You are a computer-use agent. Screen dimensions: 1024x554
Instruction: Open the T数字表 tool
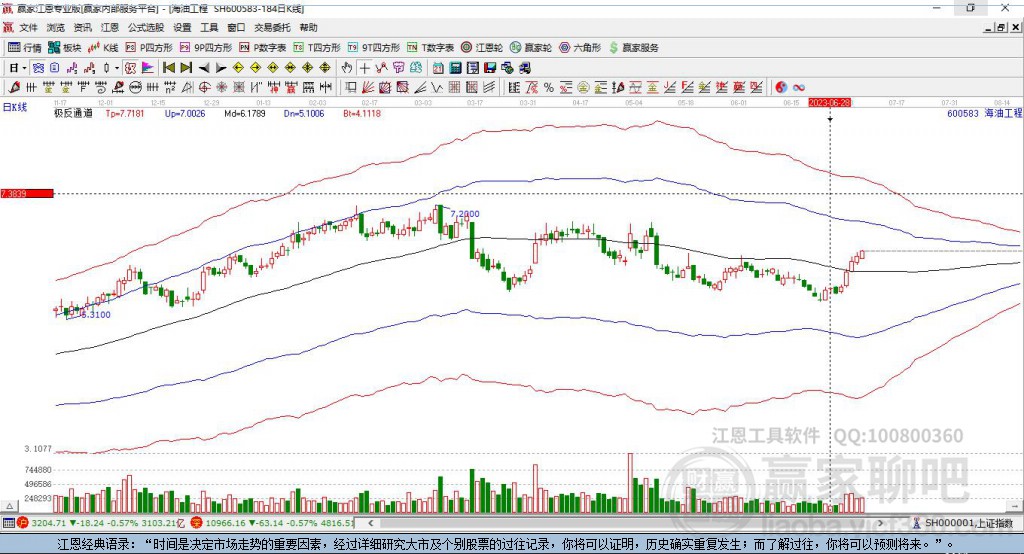[x=430, y=48]
